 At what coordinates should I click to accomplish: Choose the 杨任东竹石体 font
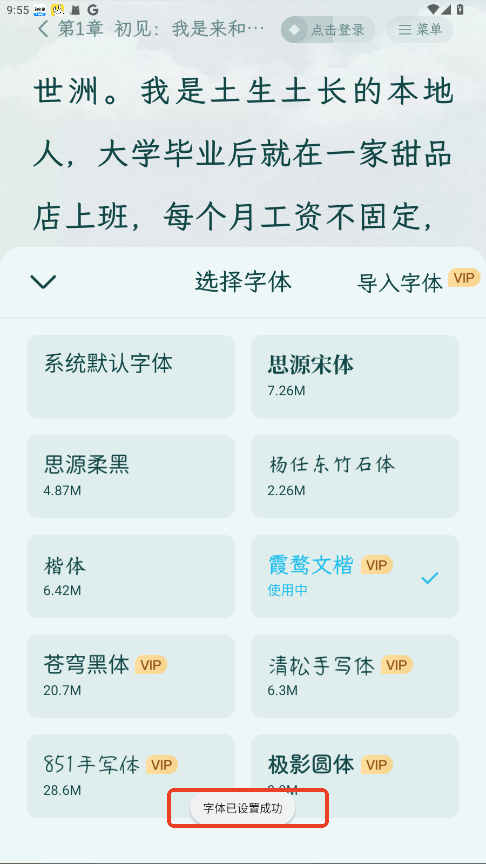click(355, 476)
